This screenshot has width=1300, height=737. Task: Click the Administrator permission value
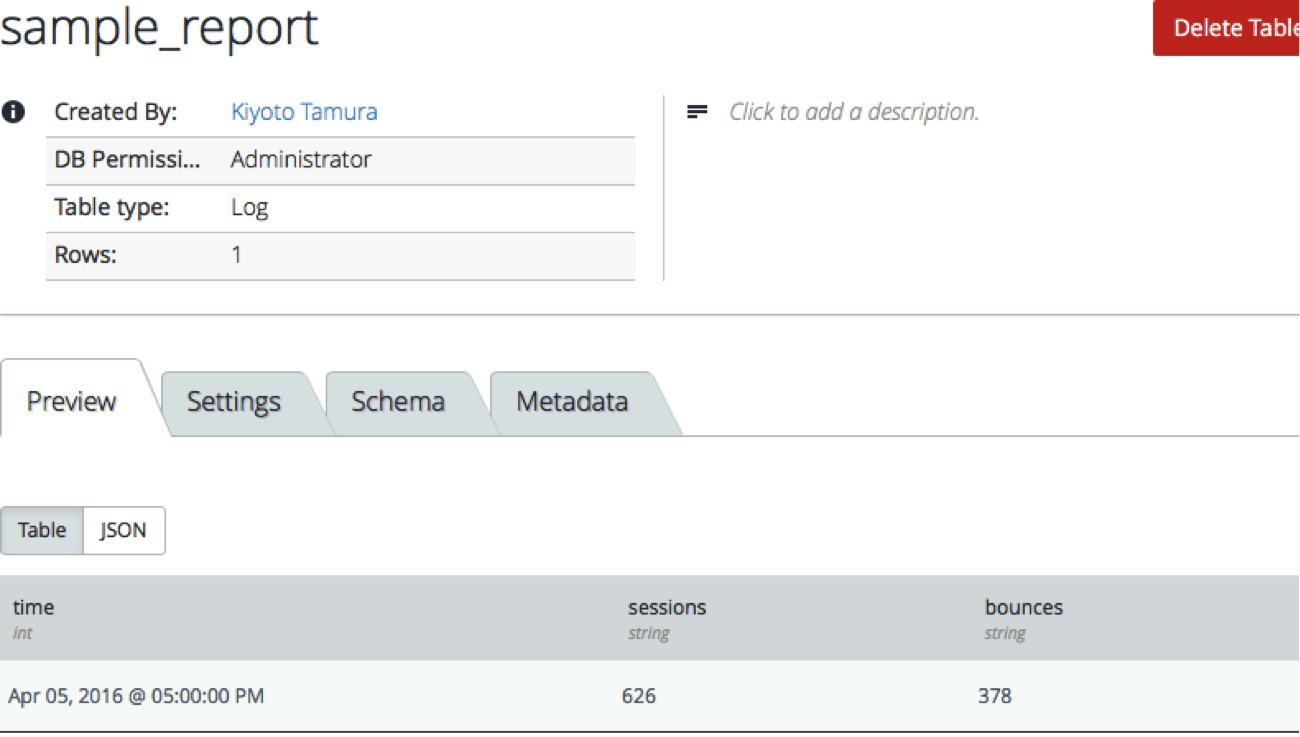click(x=301, y=160)
